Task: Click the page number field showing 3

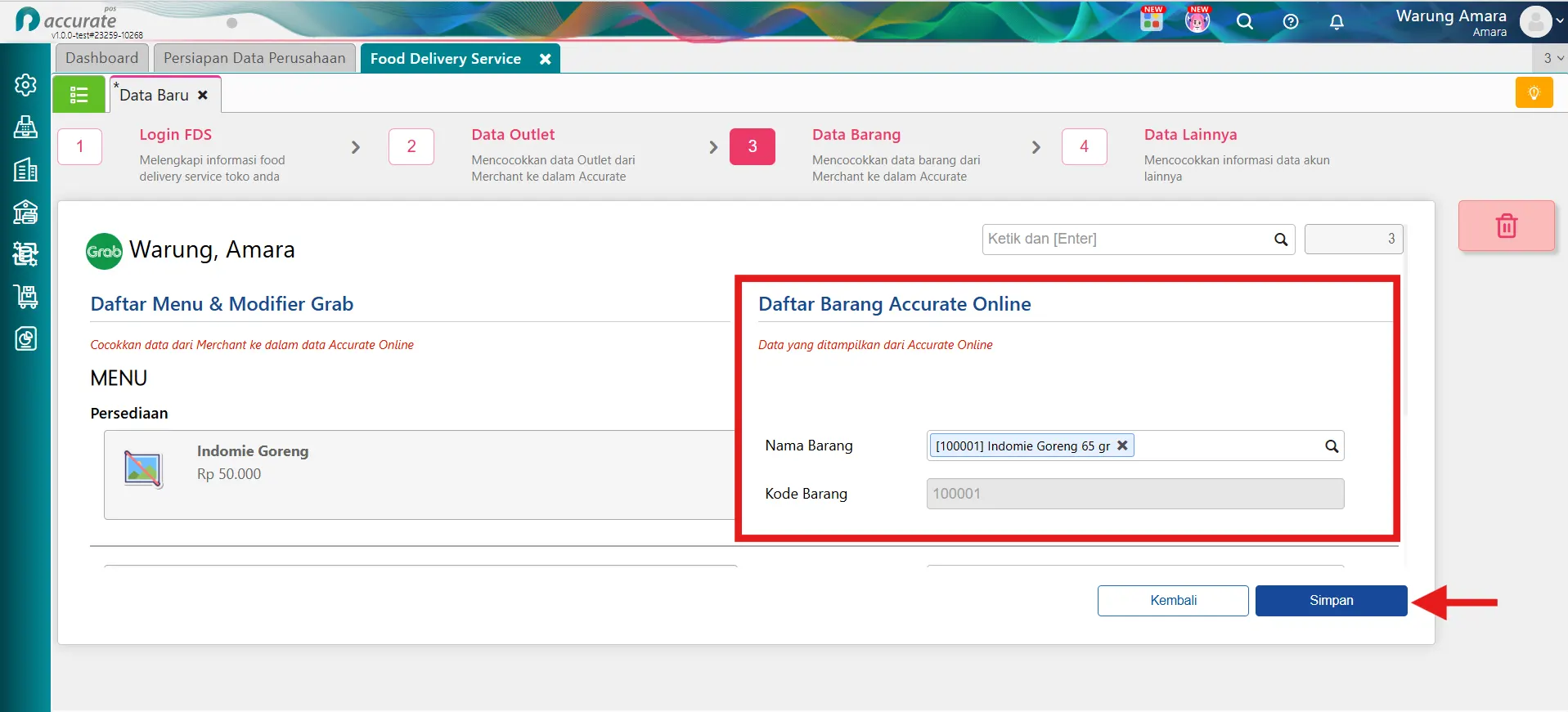Action: click(x=1354, y=240)
